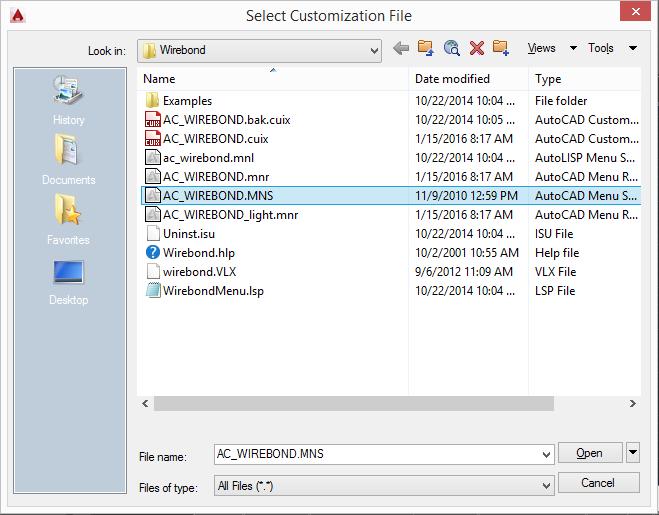
Task: Click the scroll right arrow
Action: (x=633, y=404)
